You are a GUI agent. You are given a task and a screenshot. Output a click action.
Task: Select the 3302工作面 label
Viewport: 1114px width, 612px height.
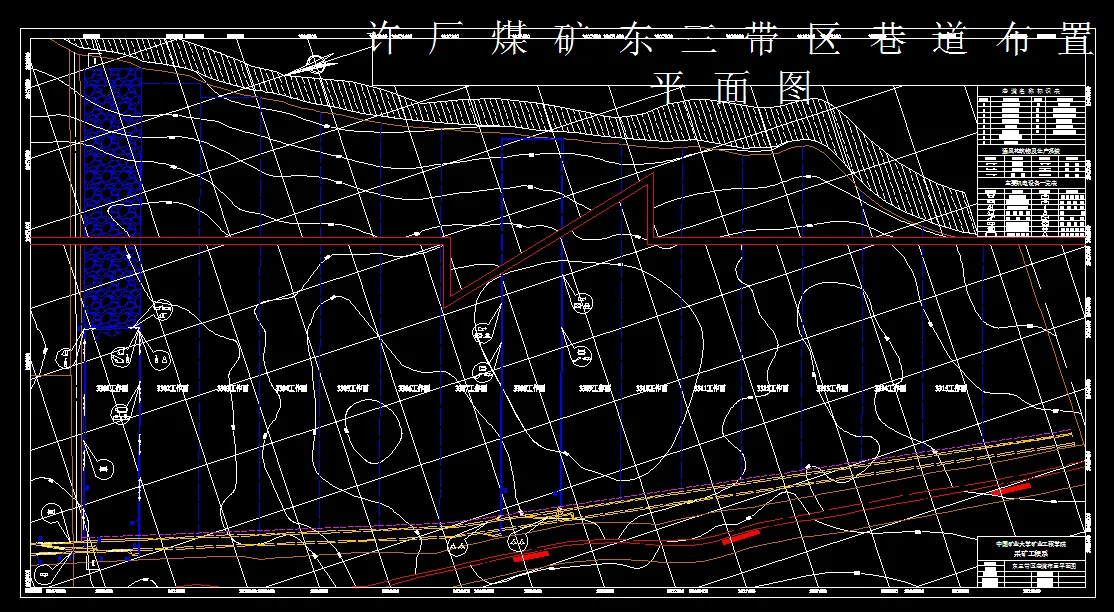(172, 389)
